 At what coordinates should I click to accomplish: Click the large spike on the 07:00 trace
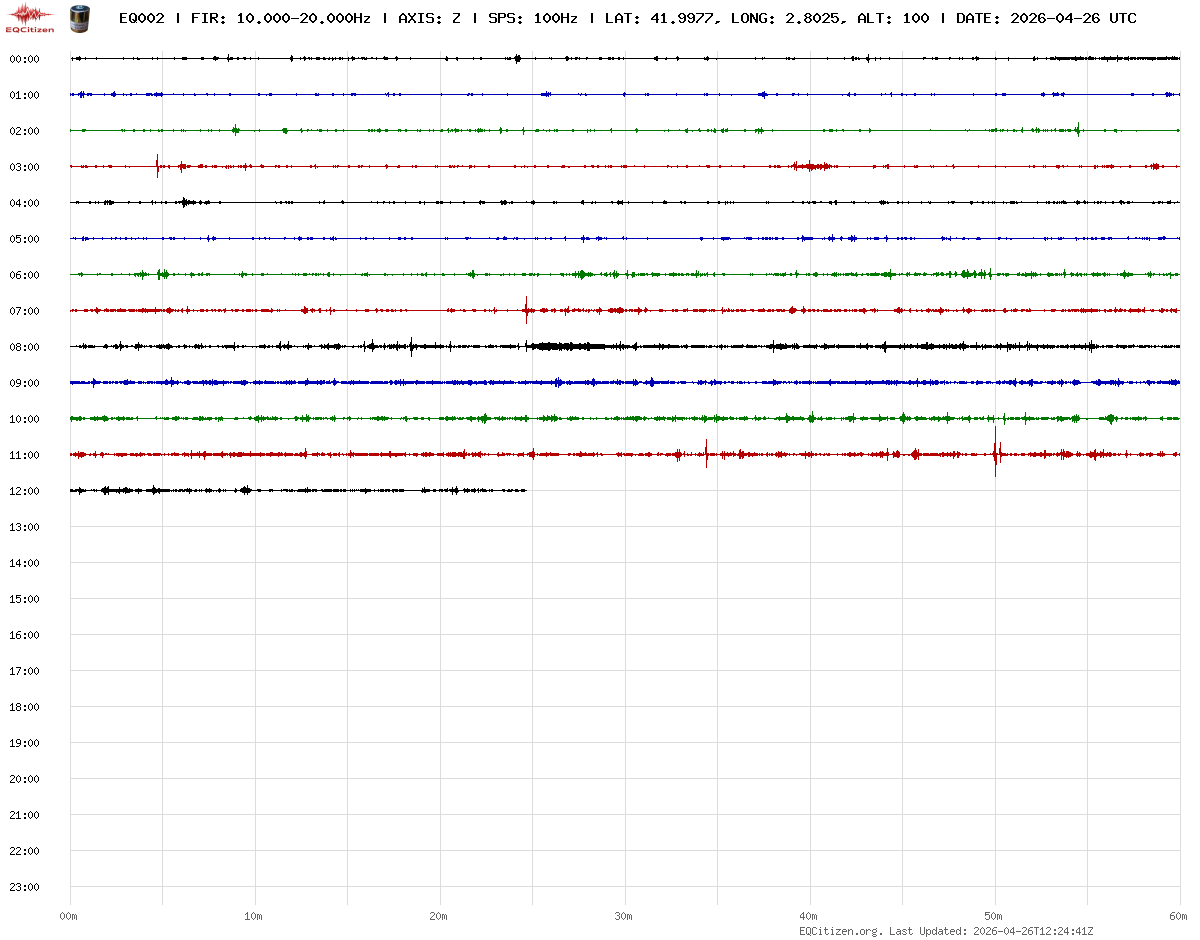click(x=526, y=310)
